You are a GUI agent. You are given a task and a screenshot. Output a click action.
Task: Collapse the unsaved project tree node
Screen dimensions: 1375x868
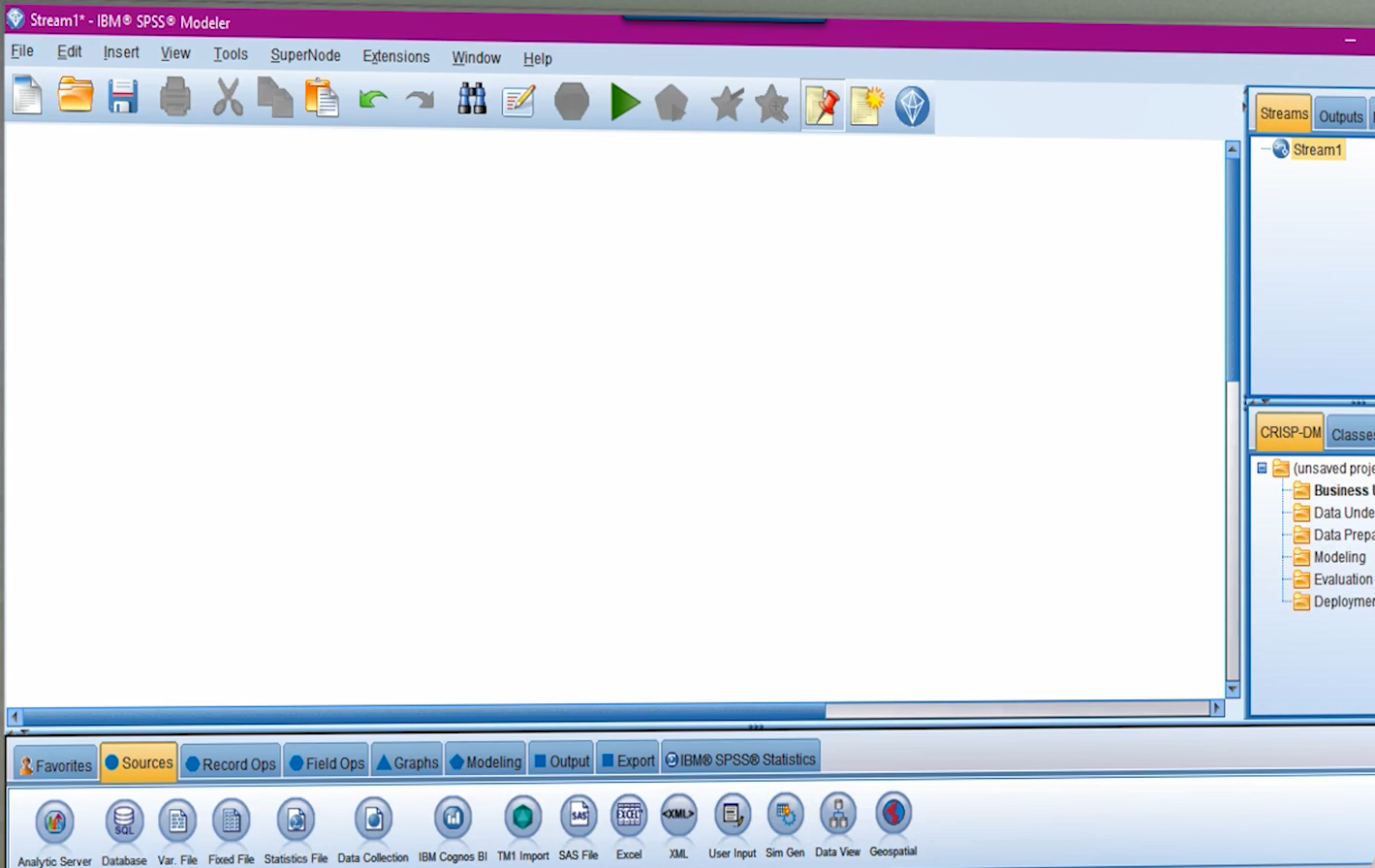coord(1262,468)
